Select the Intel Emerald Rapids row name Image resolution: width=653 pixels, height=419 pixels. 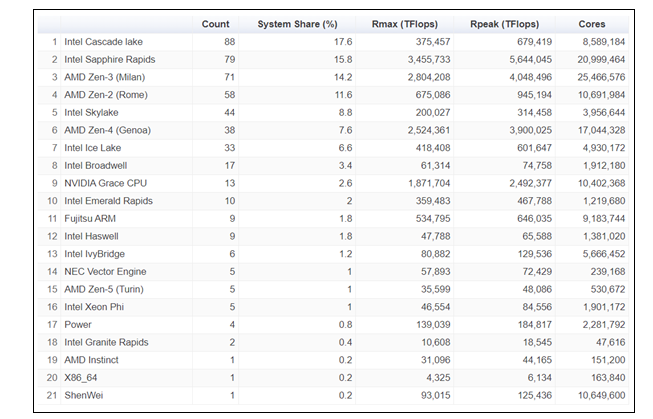[x=108, y=201]
